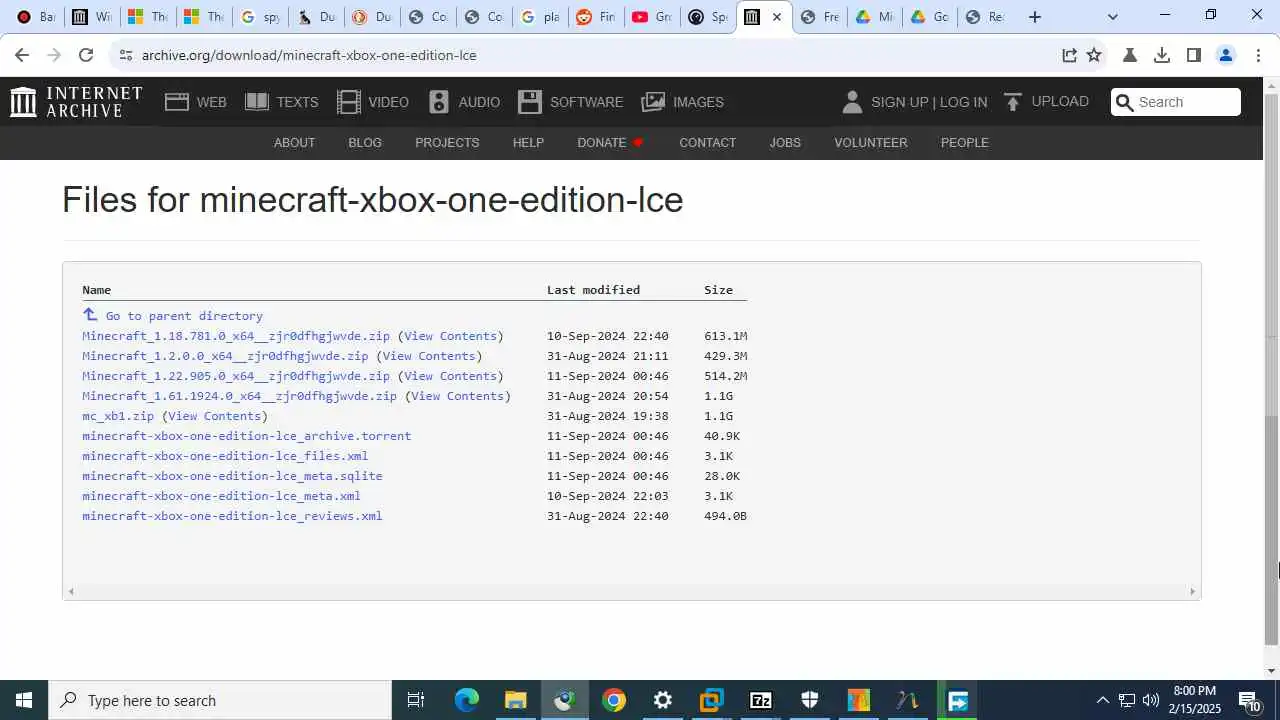The height and width of the screenshot is (720, 1280).
Task: Switch to the YouTube browser tab
Action: click(x=652, y=17)
